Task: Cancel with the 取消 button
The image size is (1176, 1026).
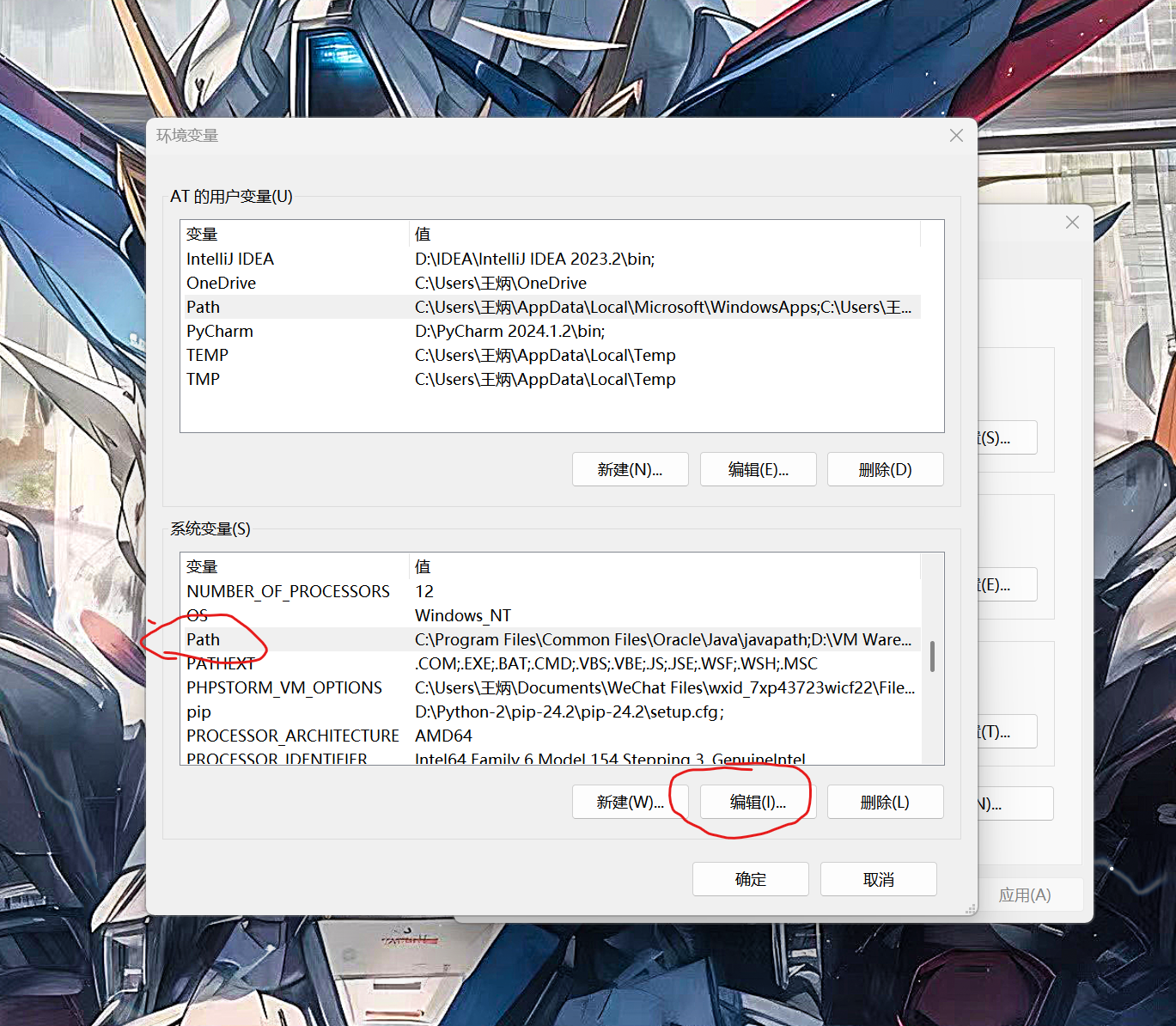Action: 879,879
